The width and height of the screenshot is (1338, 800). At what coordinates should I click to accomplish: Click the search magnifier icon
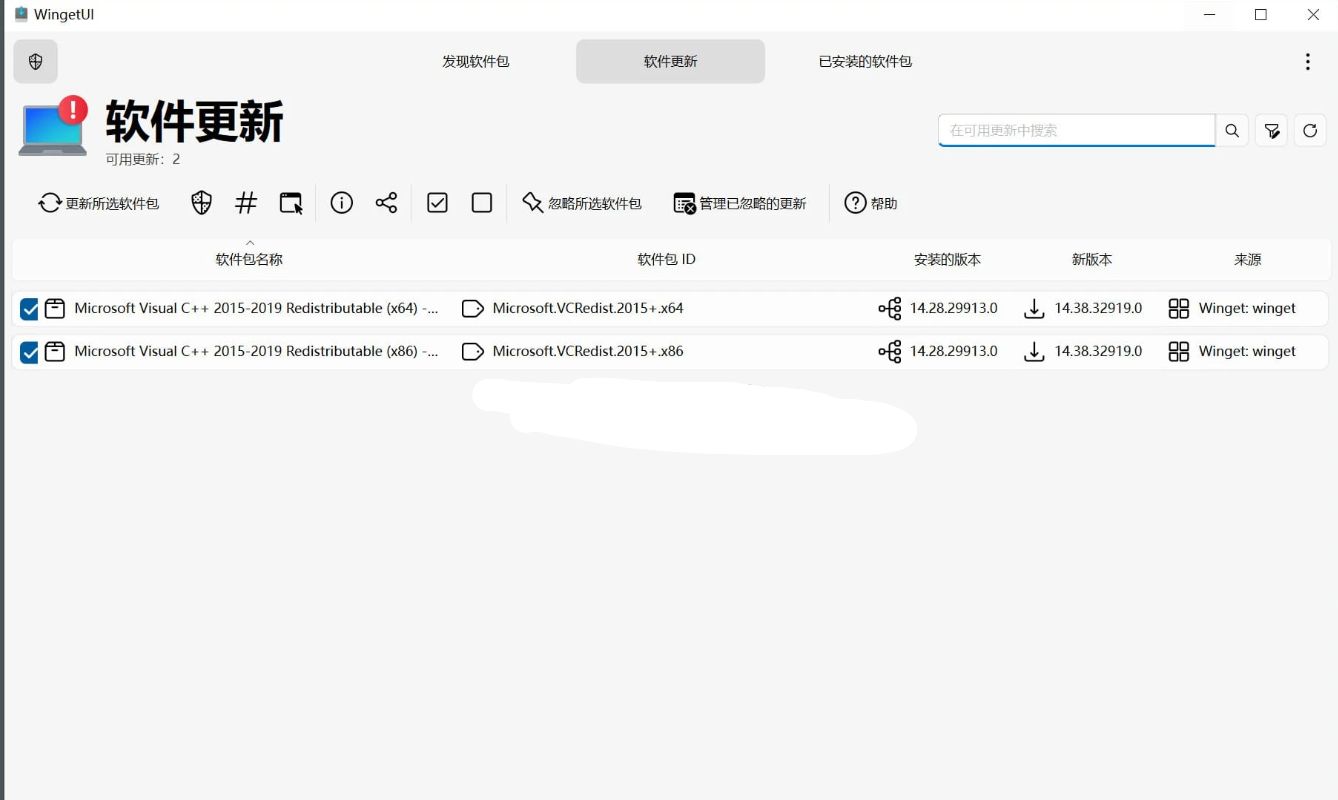point(1231,130)
